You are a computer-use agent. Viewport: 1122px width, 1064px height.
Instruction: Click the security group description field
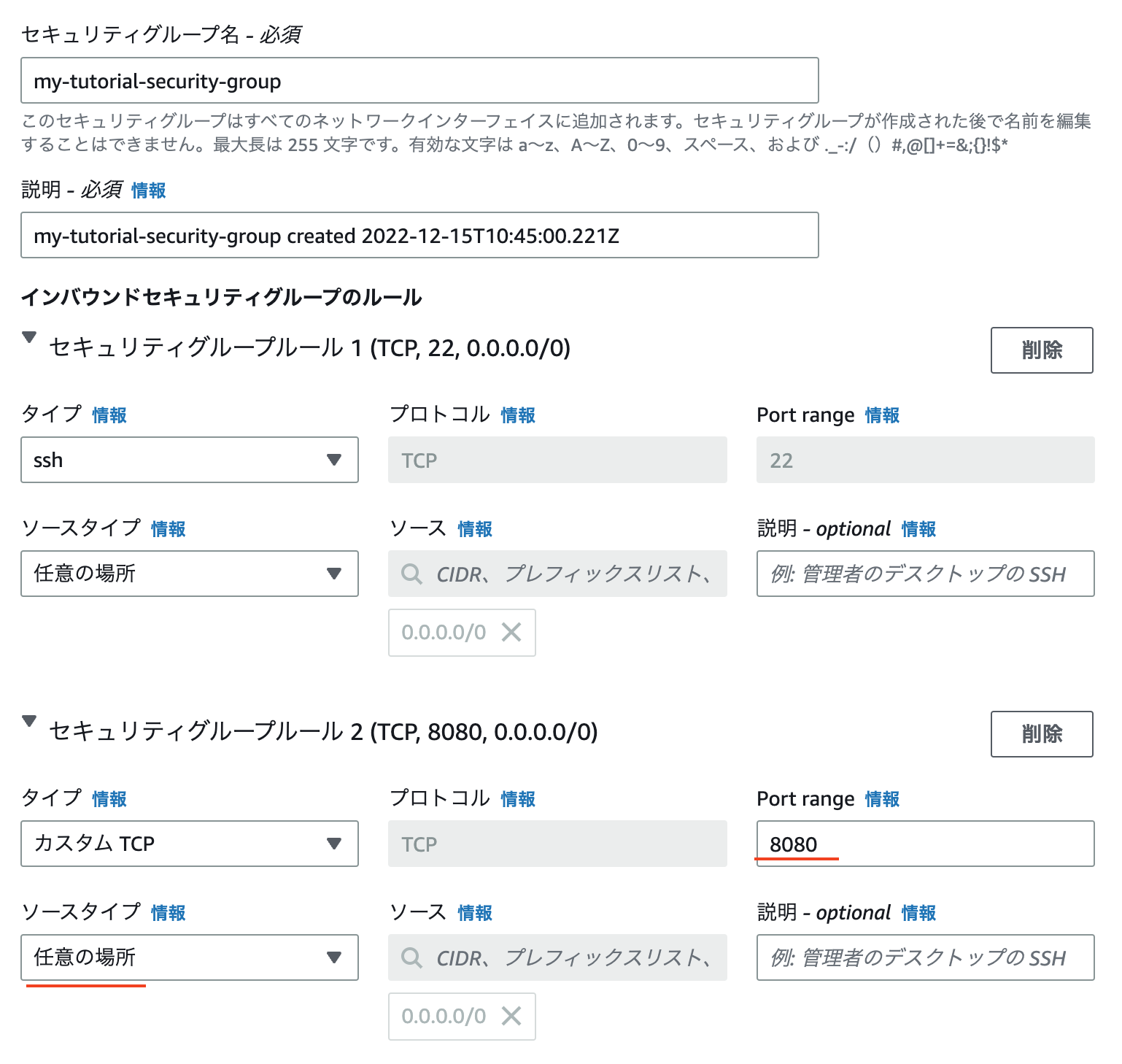click(419, 235)
